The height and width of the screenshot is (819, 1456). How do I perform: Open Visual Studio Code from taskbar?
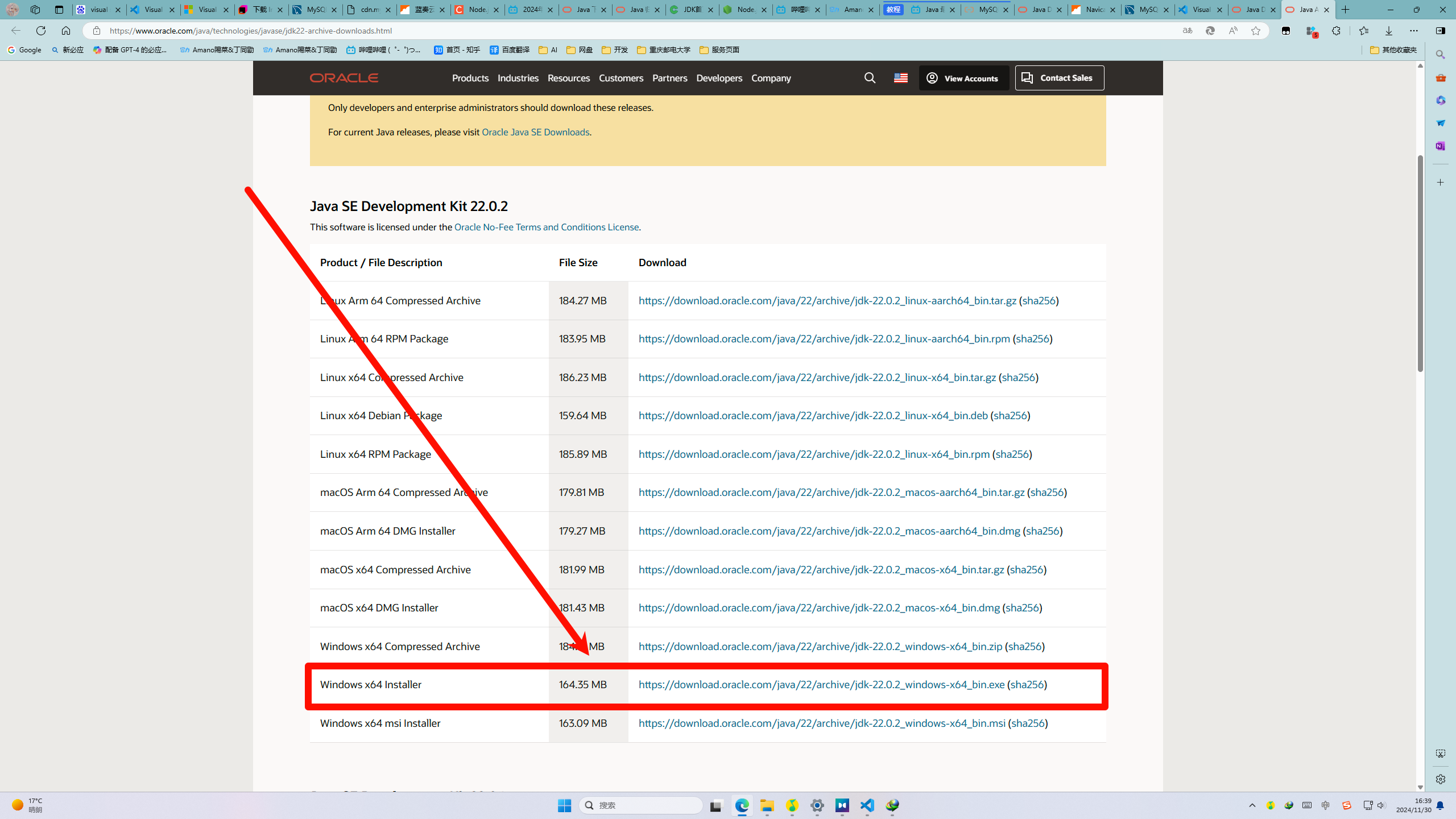tap(867, 805)
